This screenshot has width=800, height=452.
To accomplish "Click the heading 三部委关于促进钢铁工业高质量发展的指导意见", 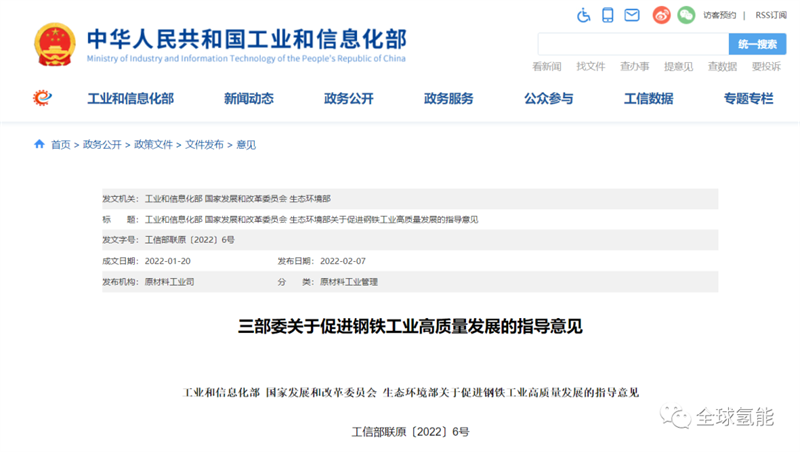I will pos(410,327).
